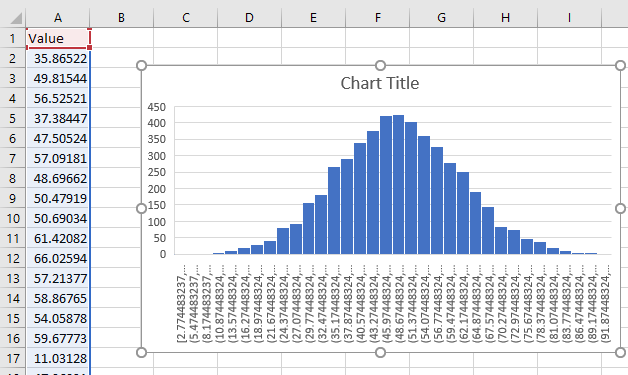Click cell containing 59.67773

58,339
